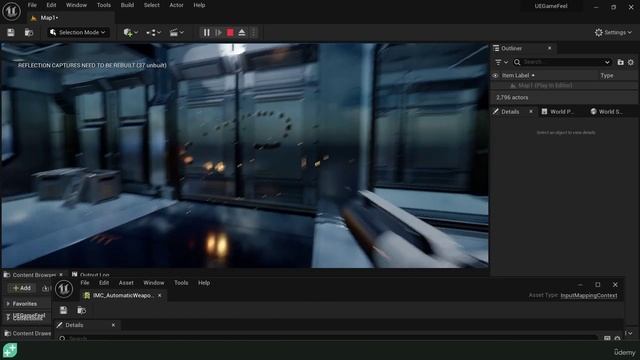Image resolution: width=640 pixels, height=360 pixels.
Task: Stop the play session with red square
Action: pos(230,32)
